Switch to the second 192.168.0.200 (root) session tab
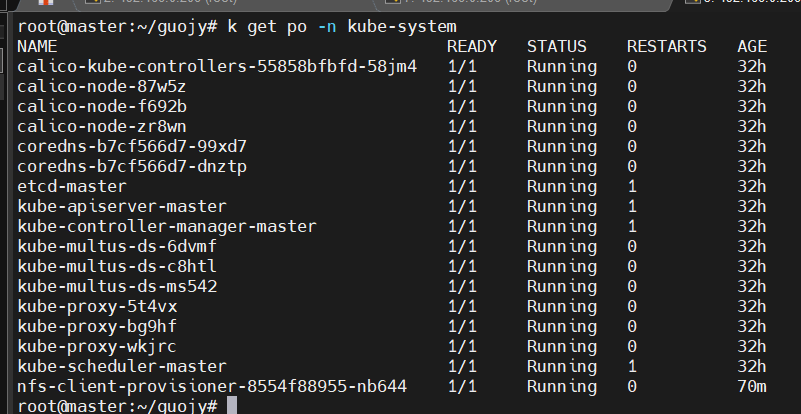The image size is (801, 414). click(223, 3)
